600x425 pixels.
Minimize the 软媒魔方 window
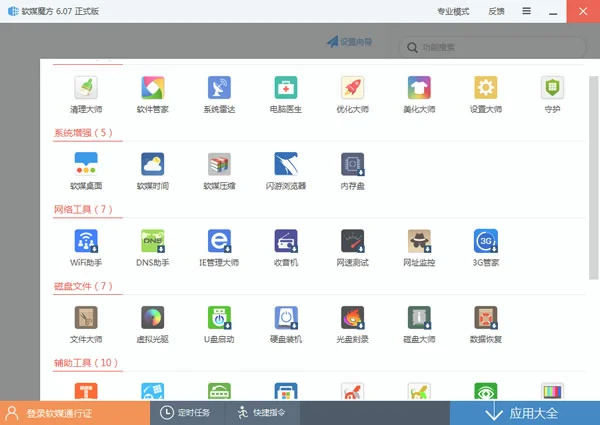(x=553, y=12)
